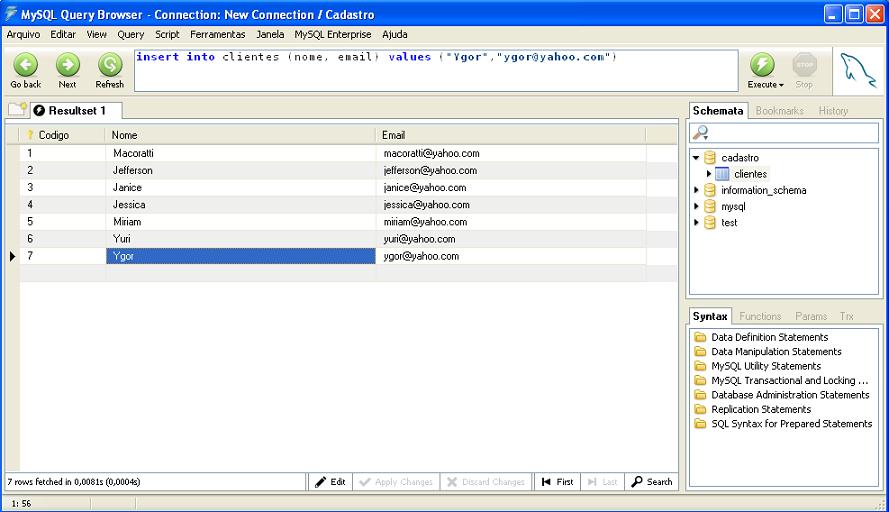Open MySQL Transactional and Locking folder

point(701,380)
